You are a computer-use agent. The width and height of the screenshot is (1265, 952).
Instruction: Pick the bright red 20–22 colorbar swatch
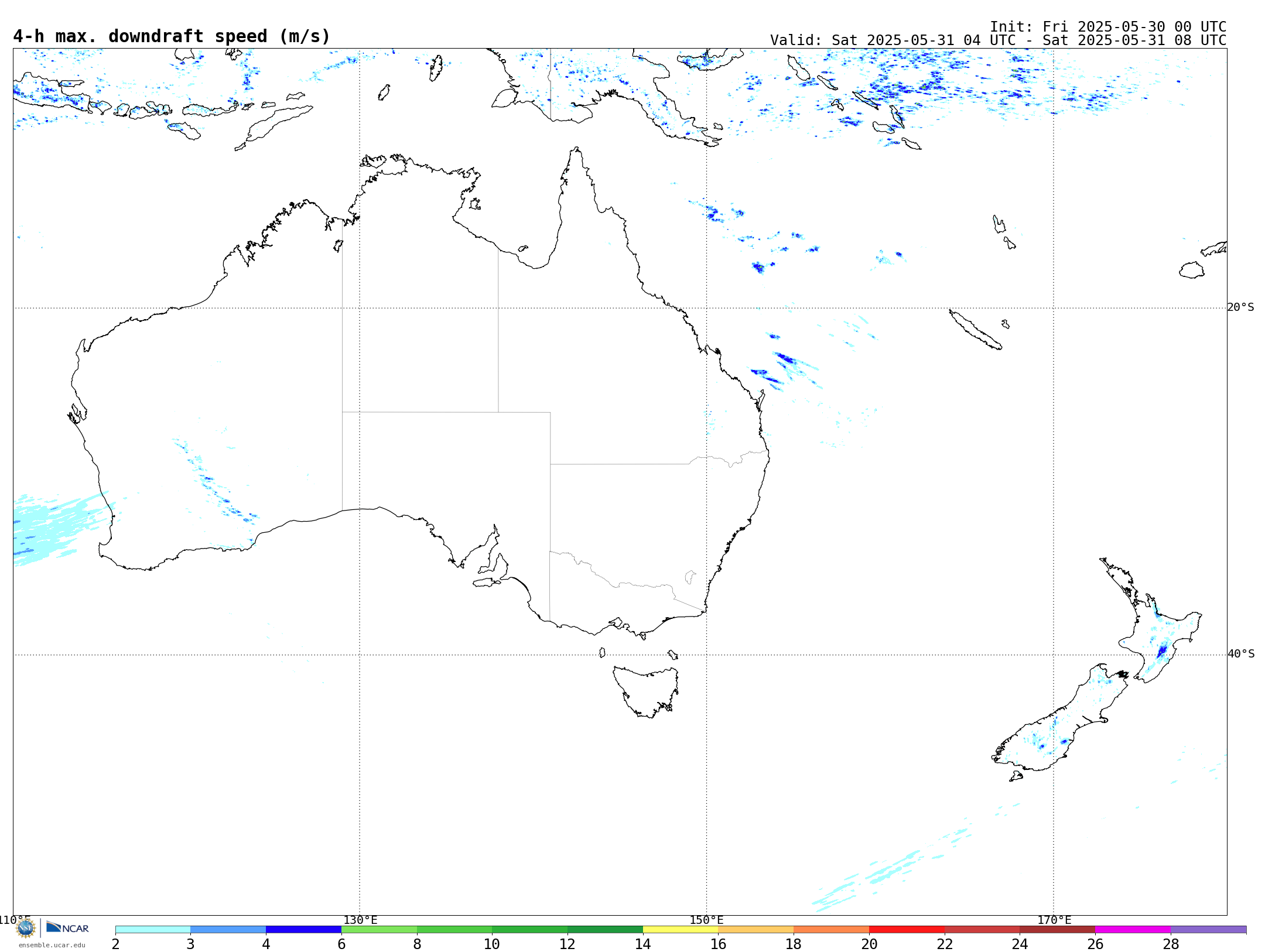pyautogui.click(x=907, y=930)
